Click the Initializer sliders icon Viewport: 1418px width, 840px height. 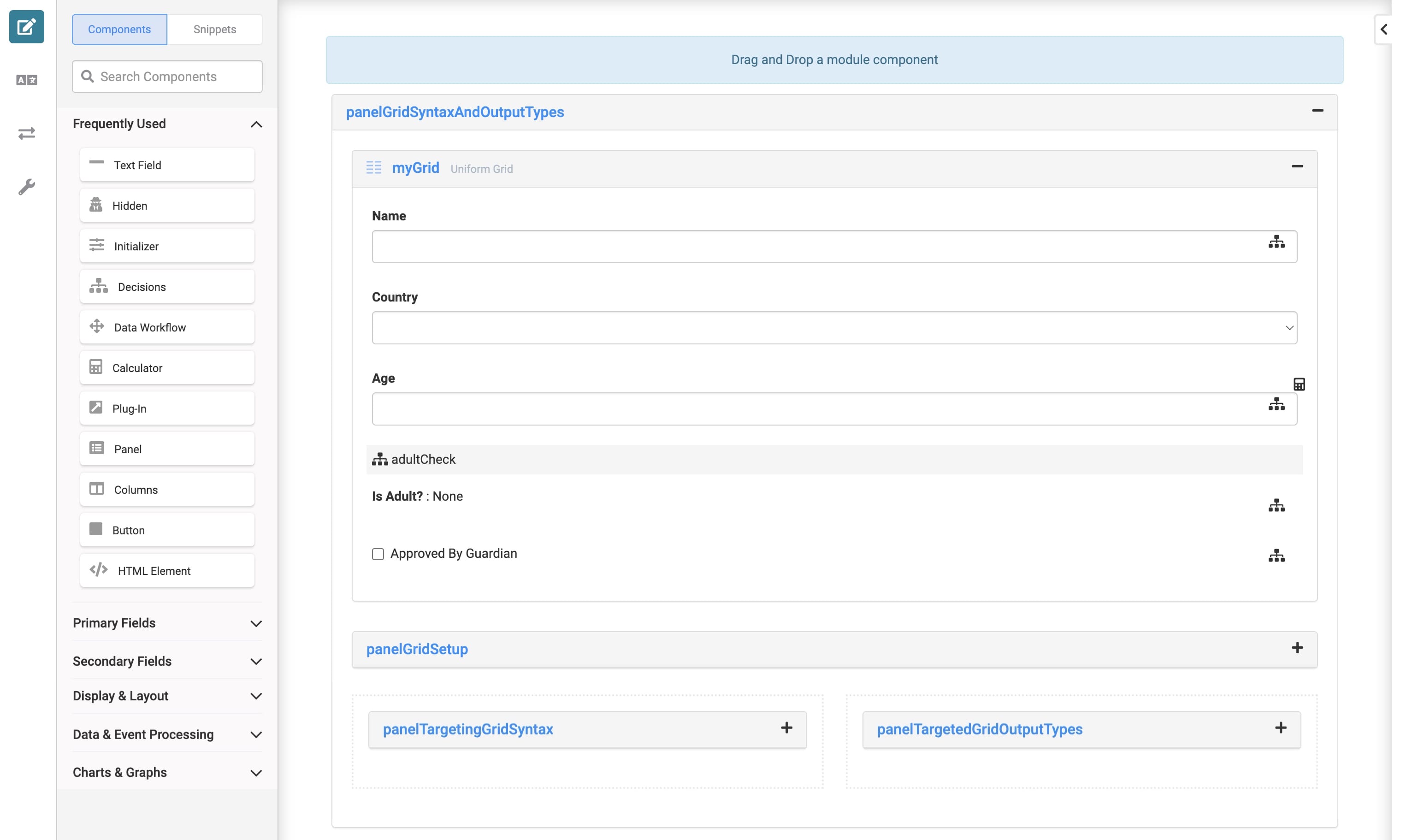(97, 245)
